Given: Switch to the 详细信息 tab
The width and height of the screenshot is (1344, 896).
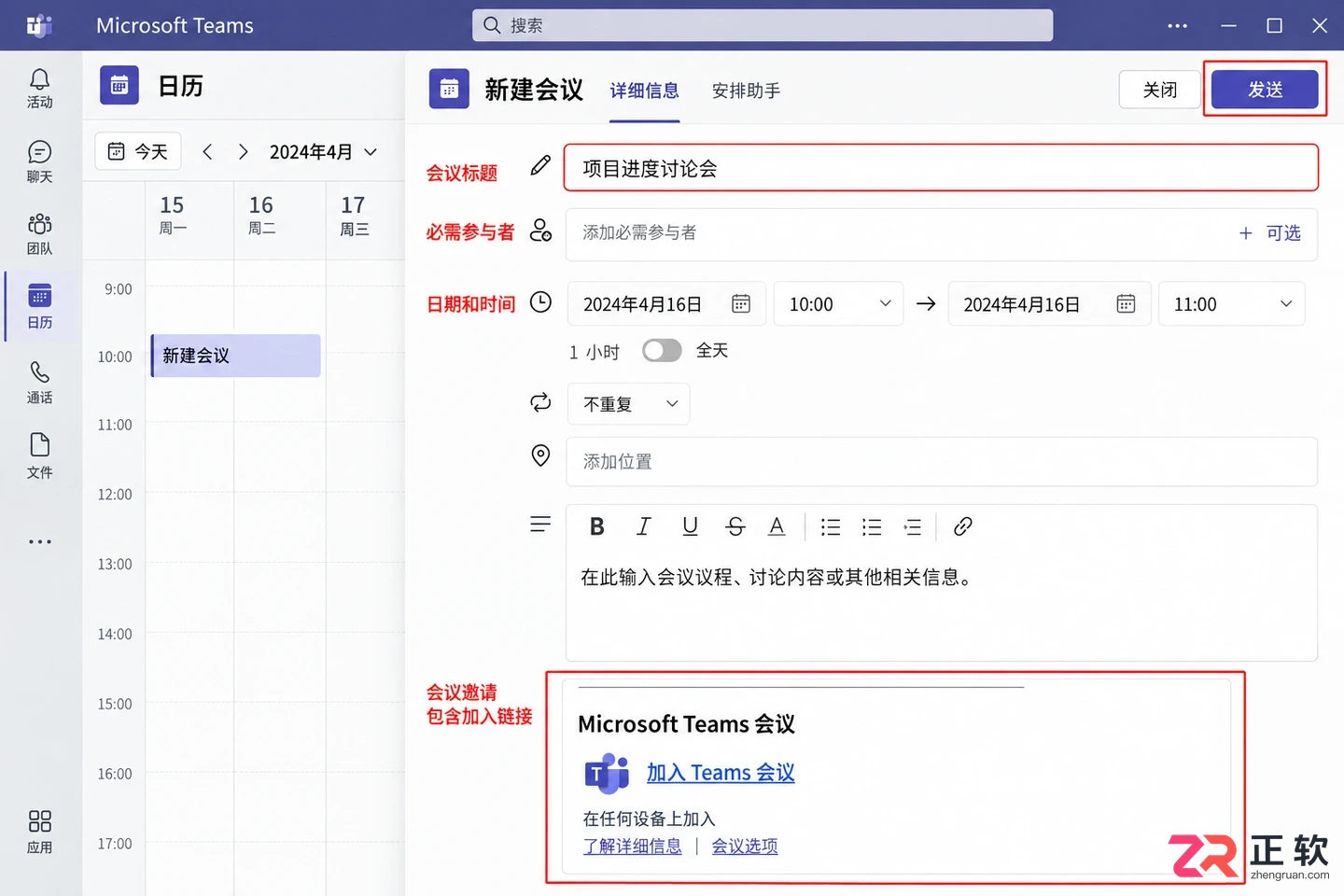Looking at the screenshot, I should coord(644,91).
